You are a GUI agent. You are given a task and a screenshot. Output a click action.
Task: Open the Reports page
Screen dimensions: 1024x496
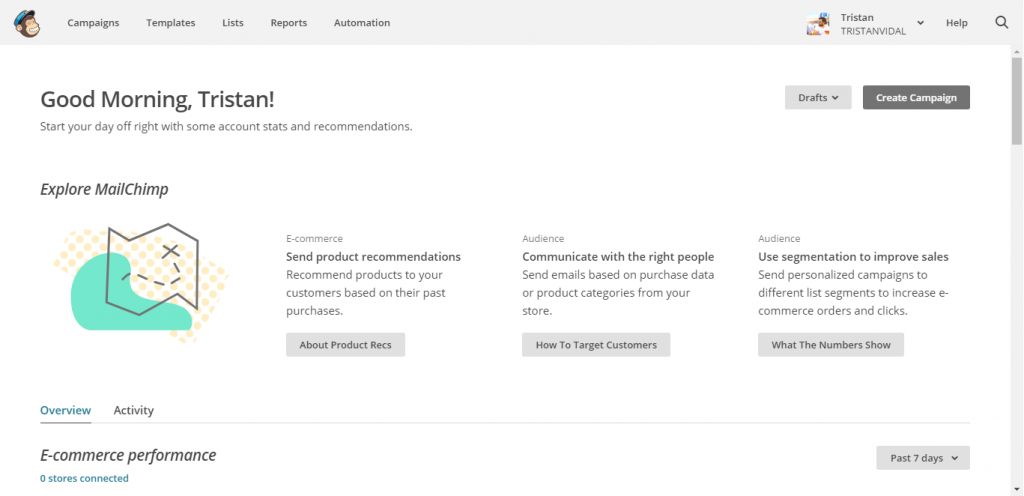coord(289,23)
